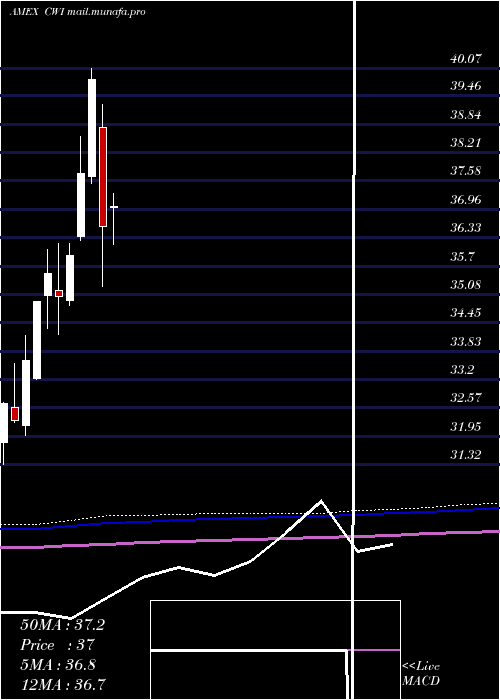Image resolution: width=500 pixels, height=700 pixels.
Task: Select the 33.83 price axis label
Action: click(466, 342)
